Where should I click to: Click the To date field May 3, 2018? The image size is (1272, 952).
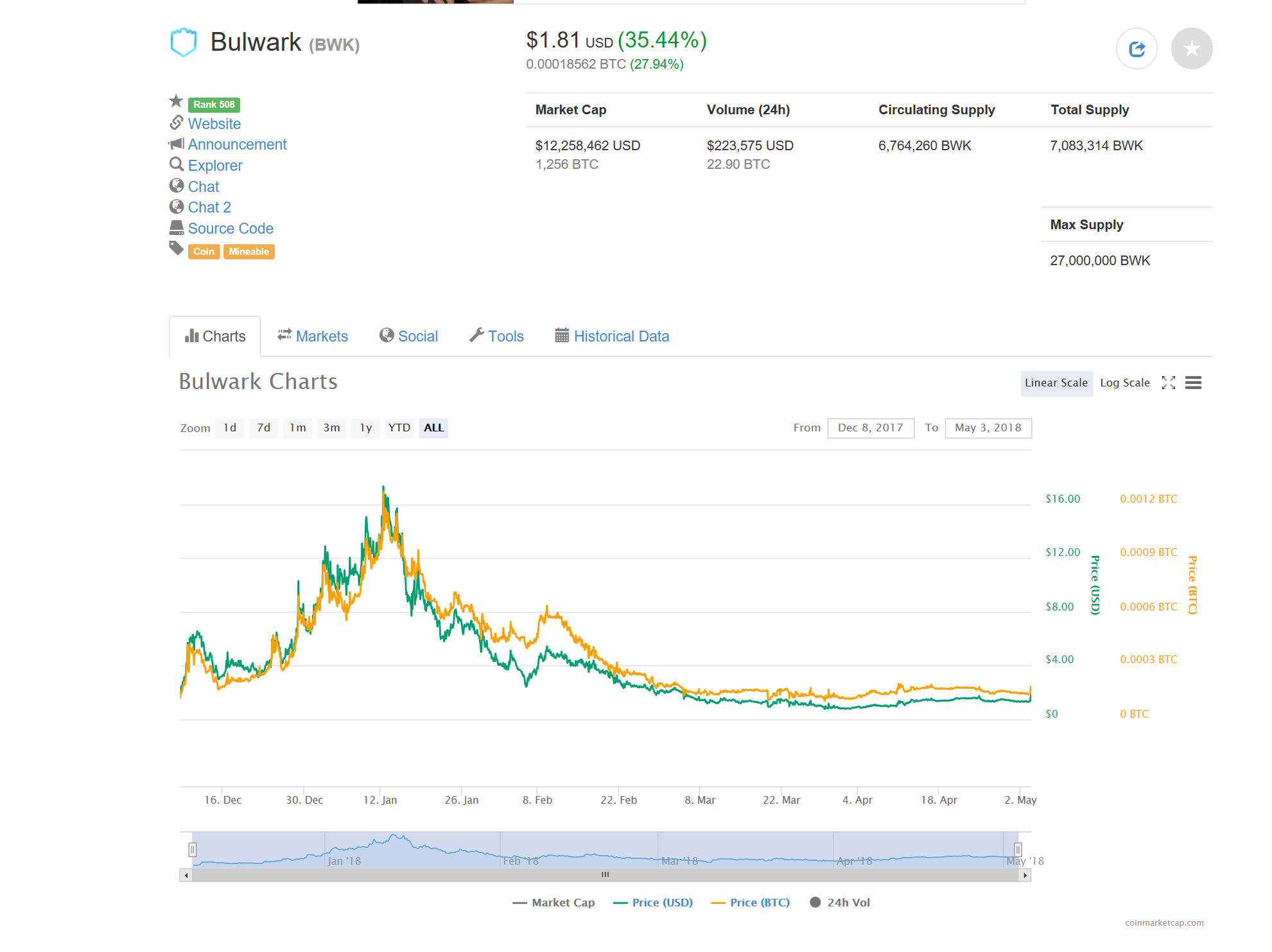point(988,428)
